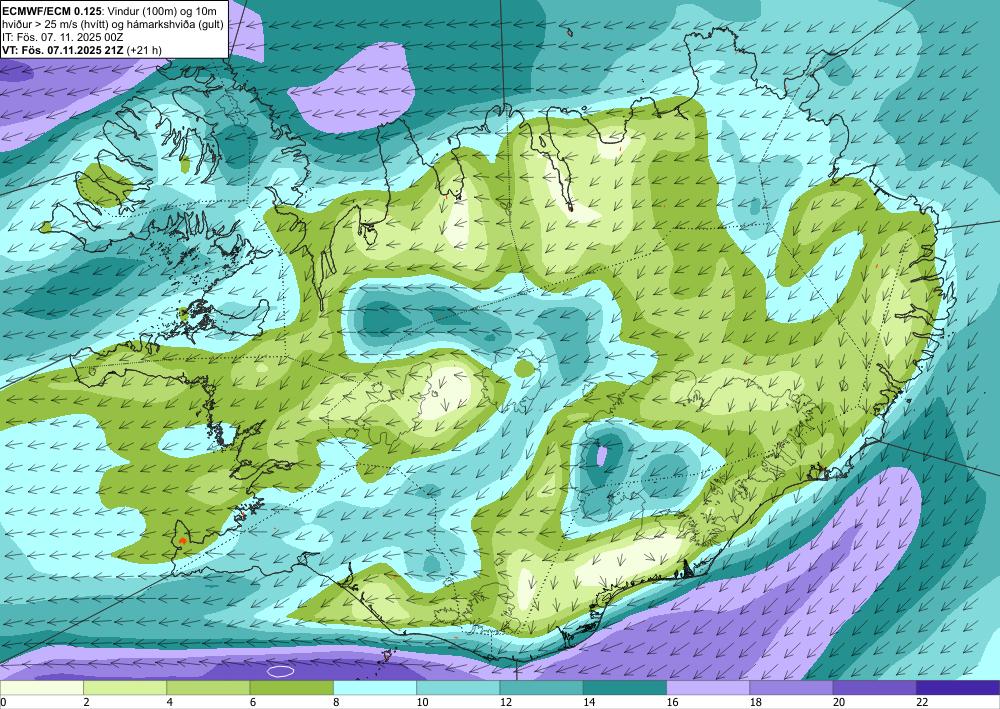Select the 6–8 m/s olive green legend swatch
Viewport: 1000px width, 709px height.
291,688
